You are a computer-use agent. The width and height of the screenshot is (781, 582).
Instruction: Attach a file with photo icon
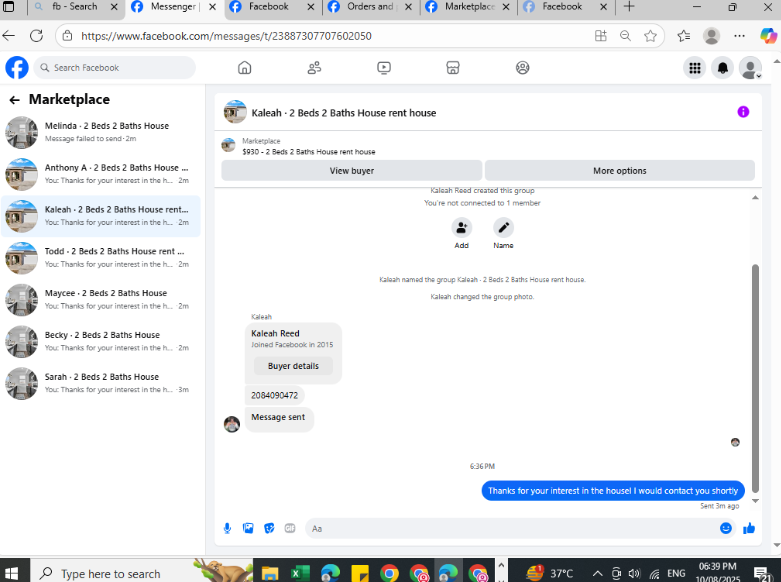pos(248,528)
